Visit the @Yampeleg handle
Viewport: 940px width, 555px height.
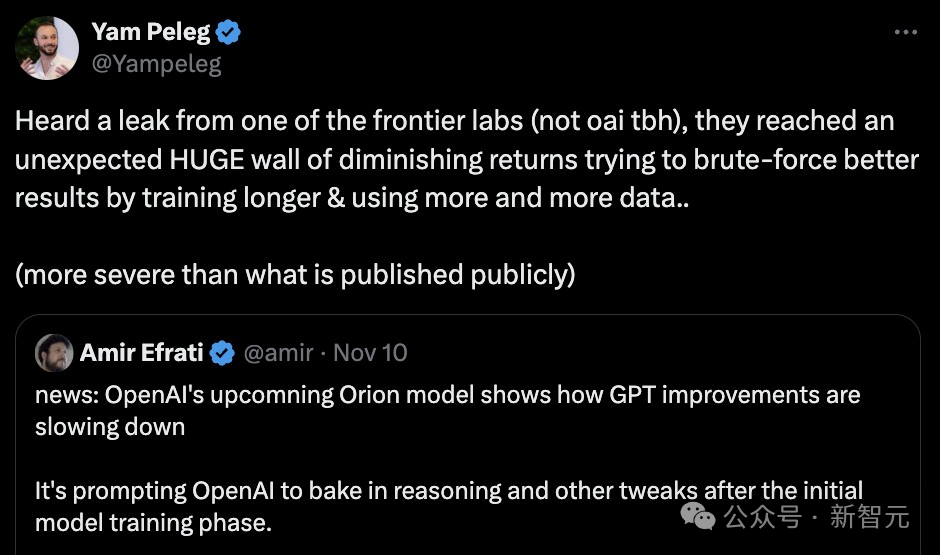(156, 64)
